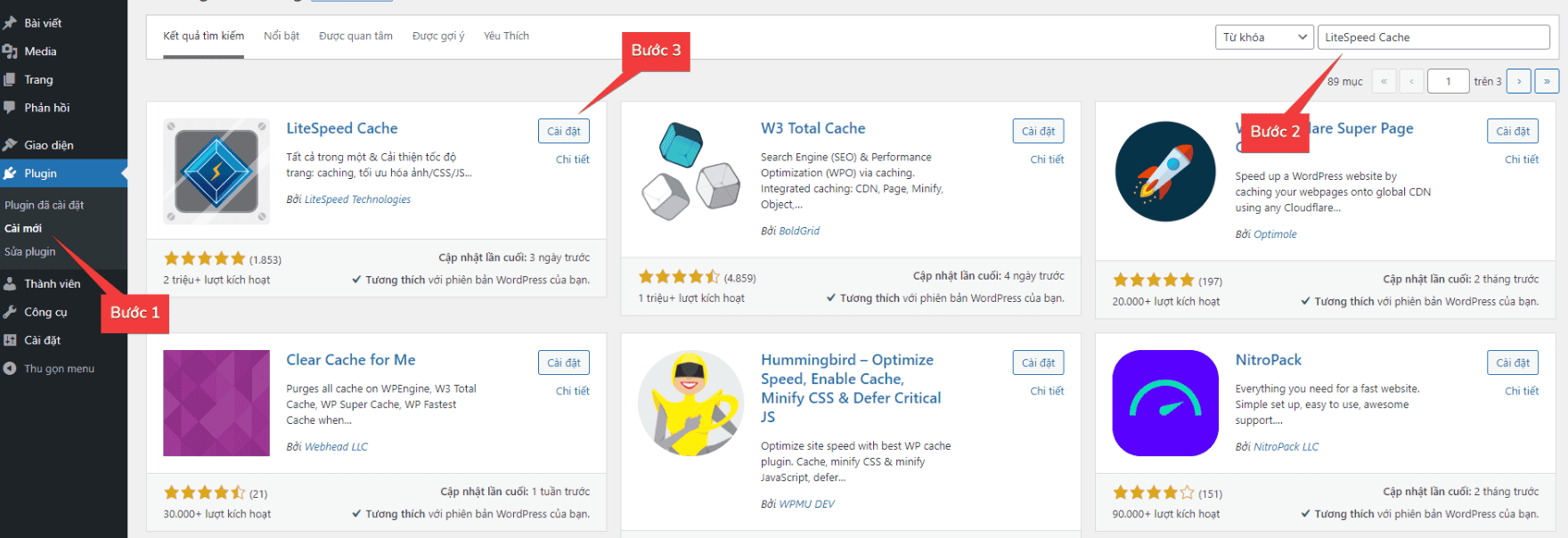Screen dimensions: 1568x538
Task: Click the NitroPack speedometer icon
Action: [1165, 403]
